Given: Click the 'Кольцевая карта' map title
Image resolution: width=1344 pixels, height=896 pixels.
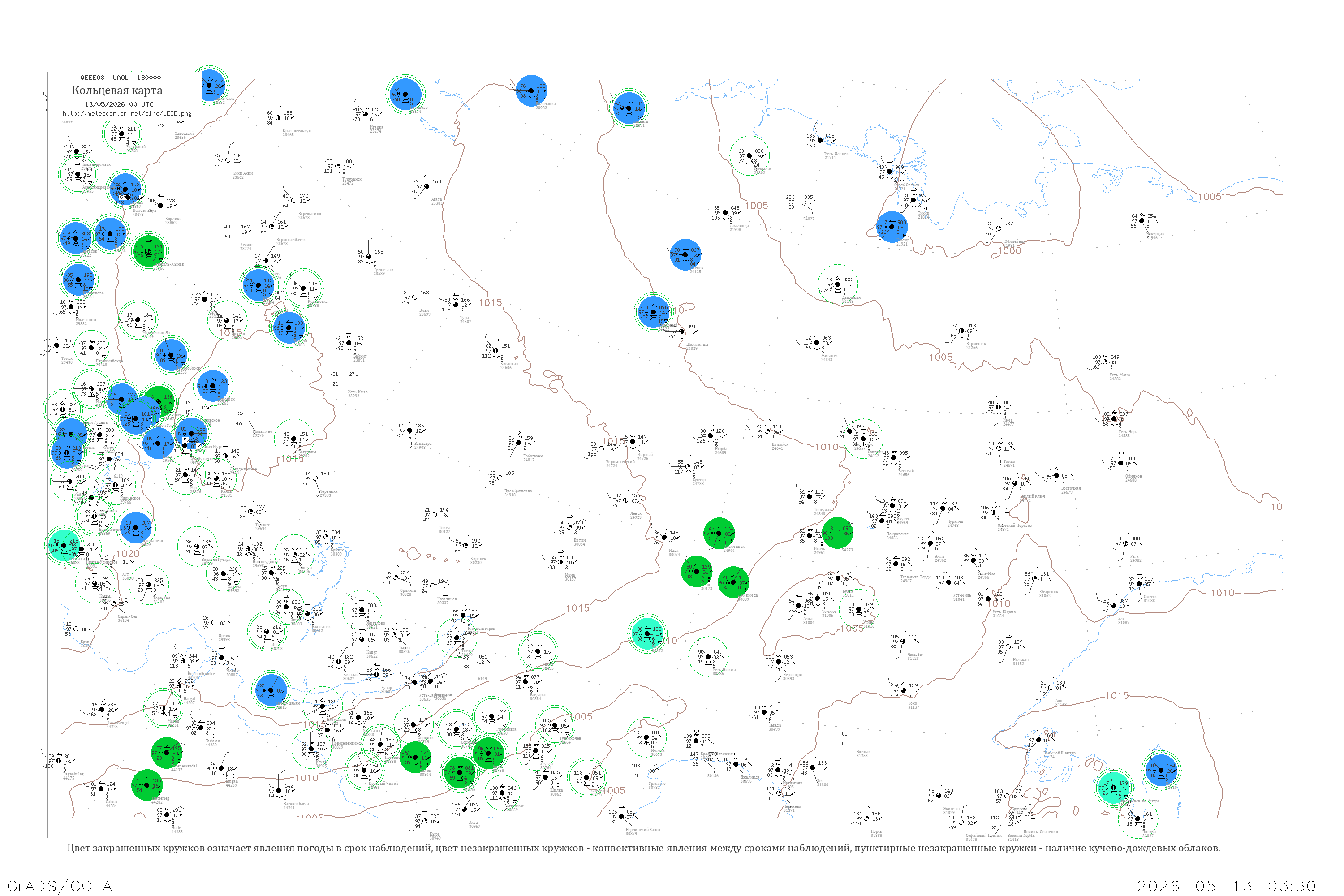Looking at the screenshot, I should [x=117, y=90].
